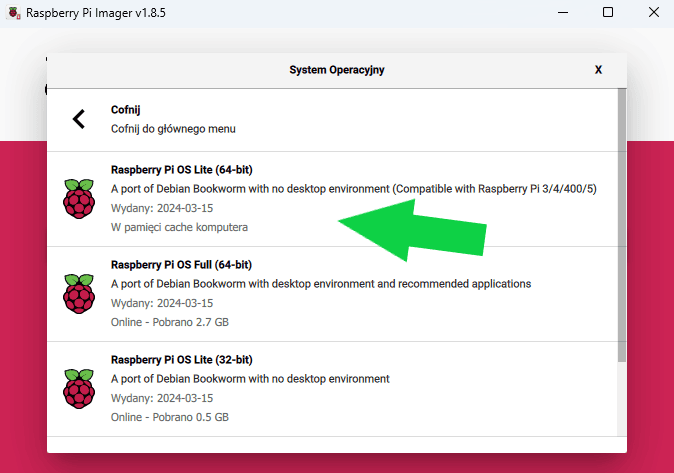Viewport: 674px width, 473px height.
Task: Click the Raspberry Pi Imager title bar icon
Action: coord(14,13)
